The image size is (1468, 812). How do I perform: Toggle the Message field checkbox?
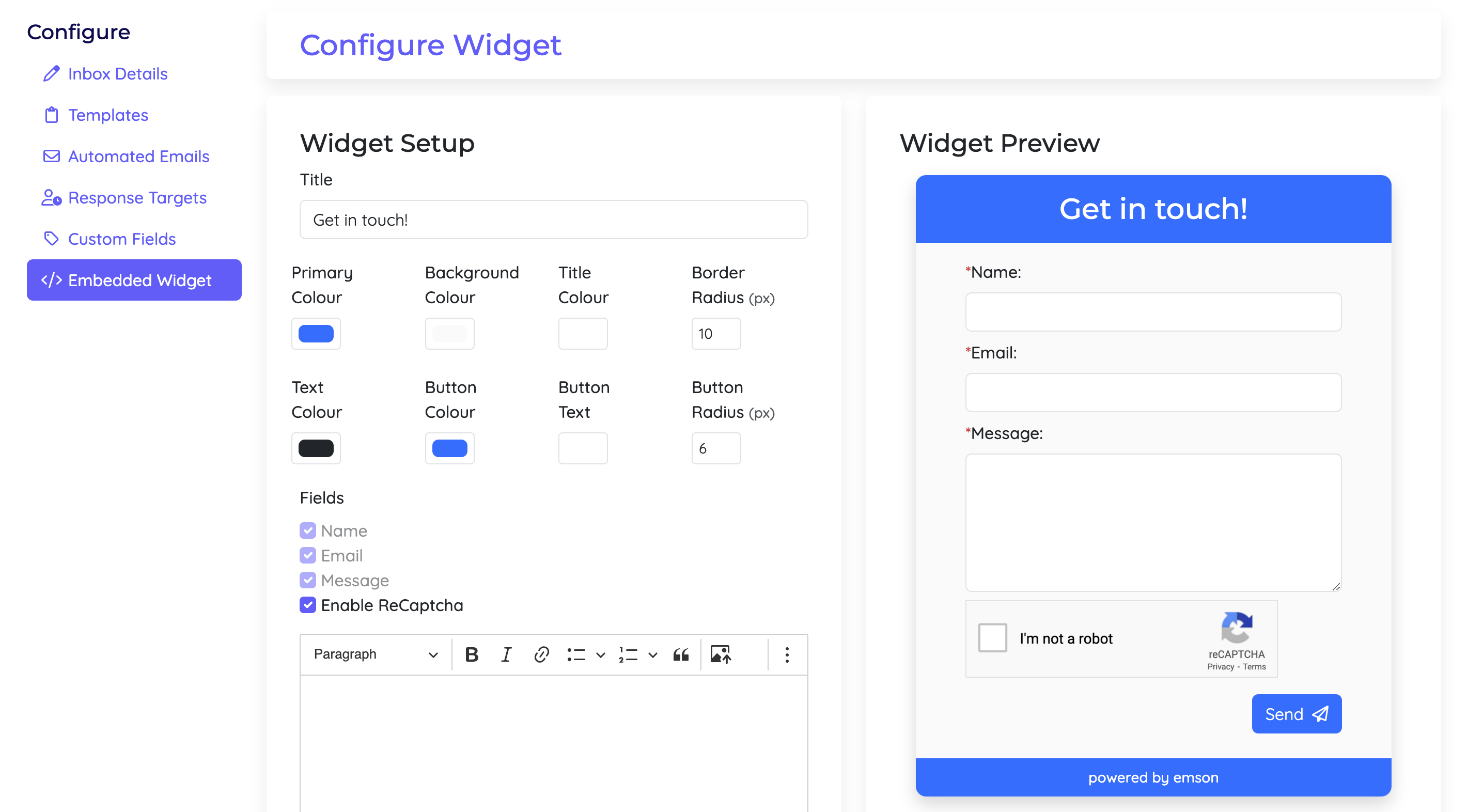click(x=308, y=580)
